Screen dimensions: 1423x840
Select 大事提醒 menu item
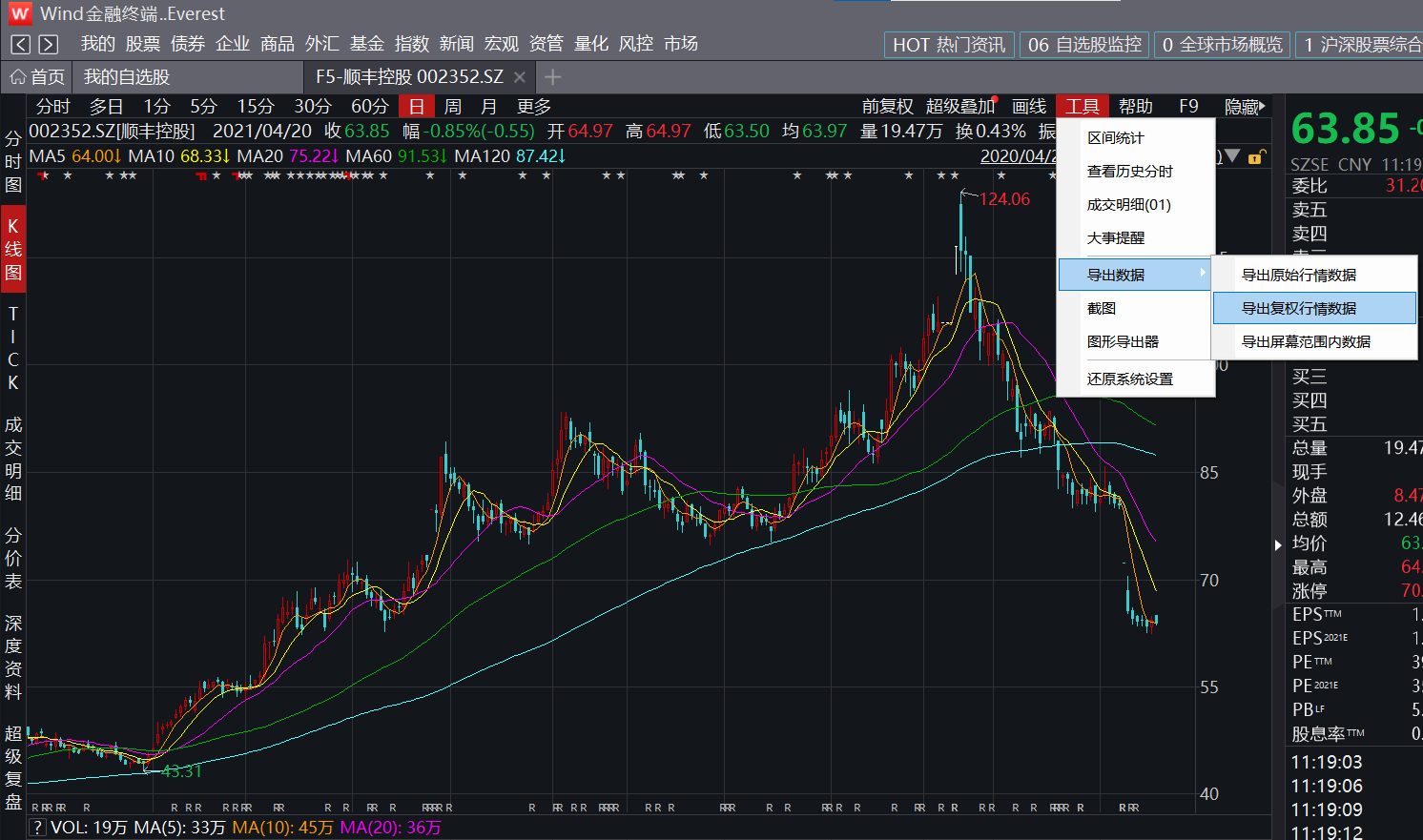[x=1135, y=238]
